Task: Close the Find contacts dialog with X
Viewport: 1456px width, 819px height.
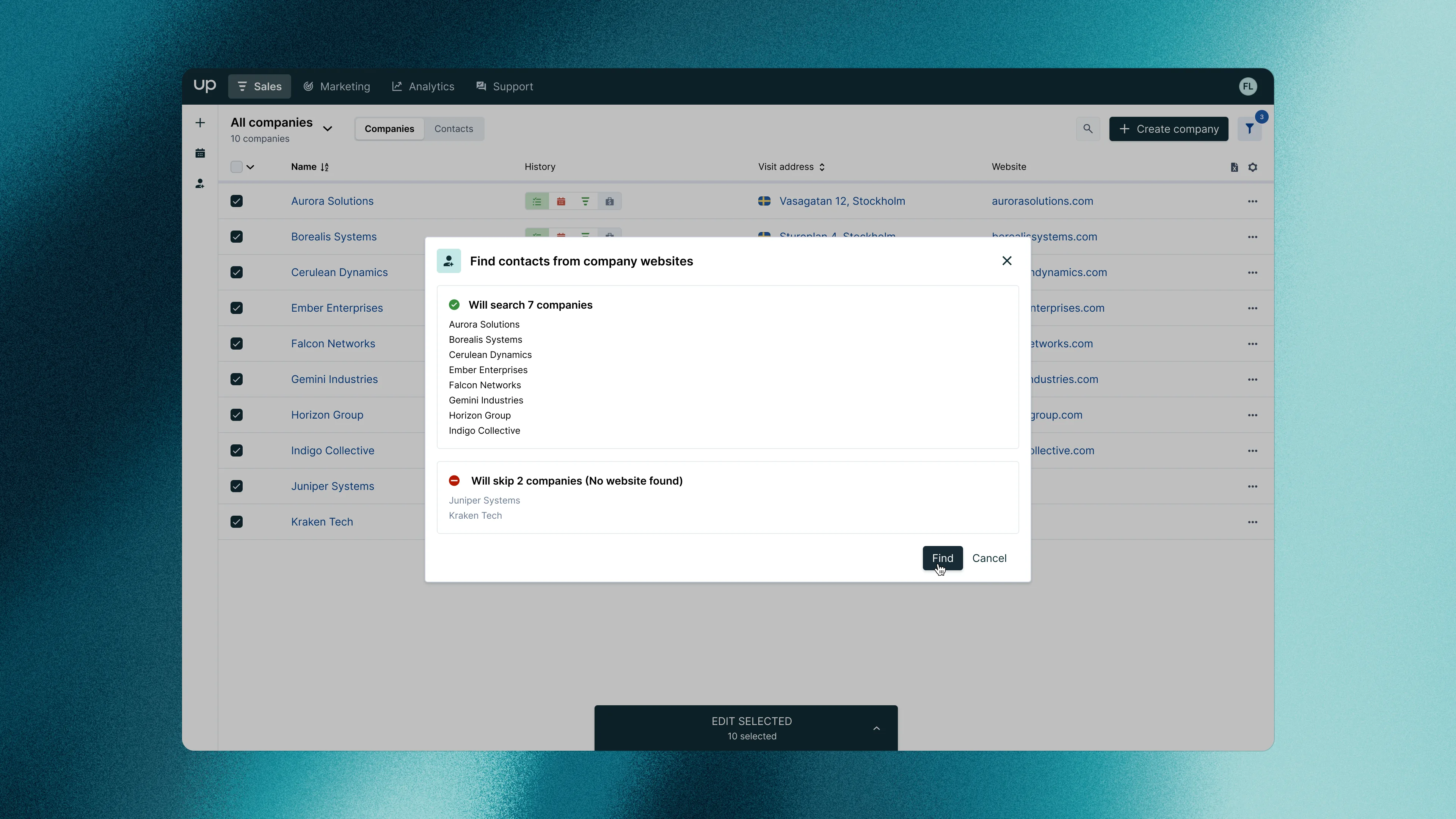Action: point(1007,260)
